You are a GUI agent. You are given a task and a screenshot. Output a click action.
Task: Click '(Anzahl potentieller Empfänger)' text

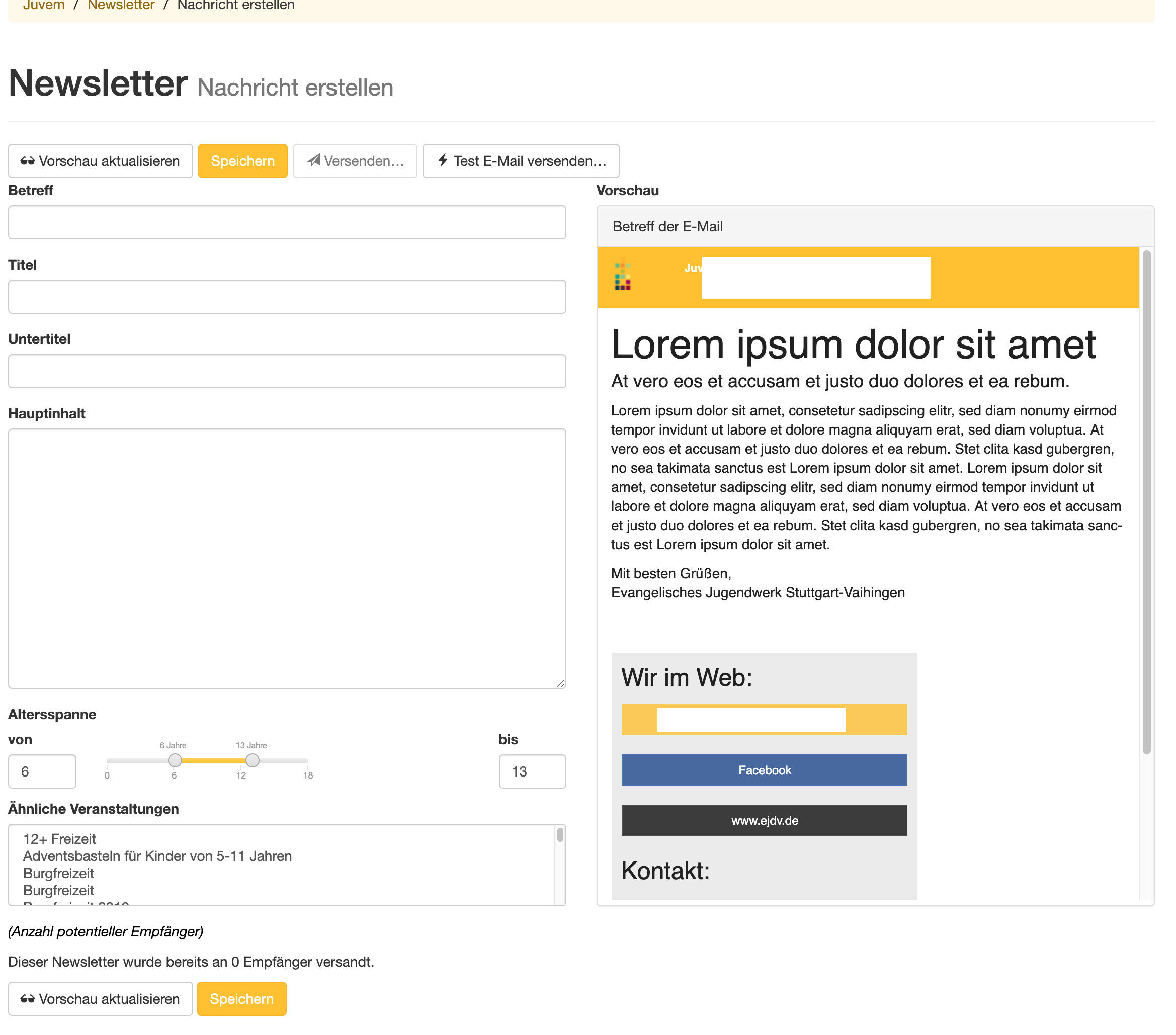click(106, 931)
